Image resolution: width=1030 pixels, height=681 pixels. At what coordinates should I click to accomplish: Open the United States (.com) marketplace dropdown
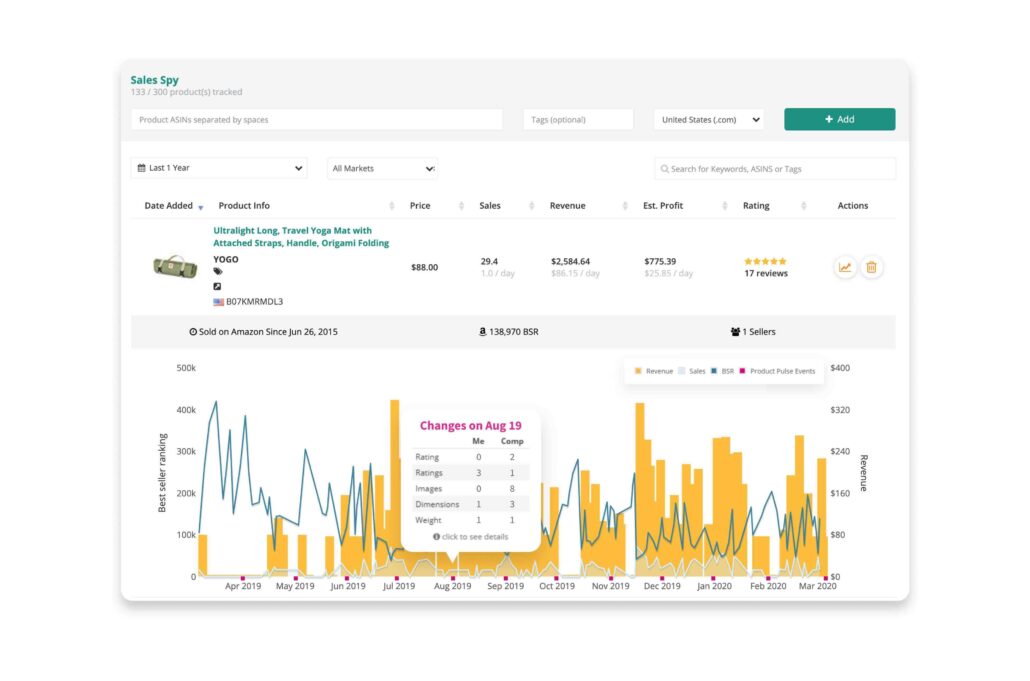709,120
